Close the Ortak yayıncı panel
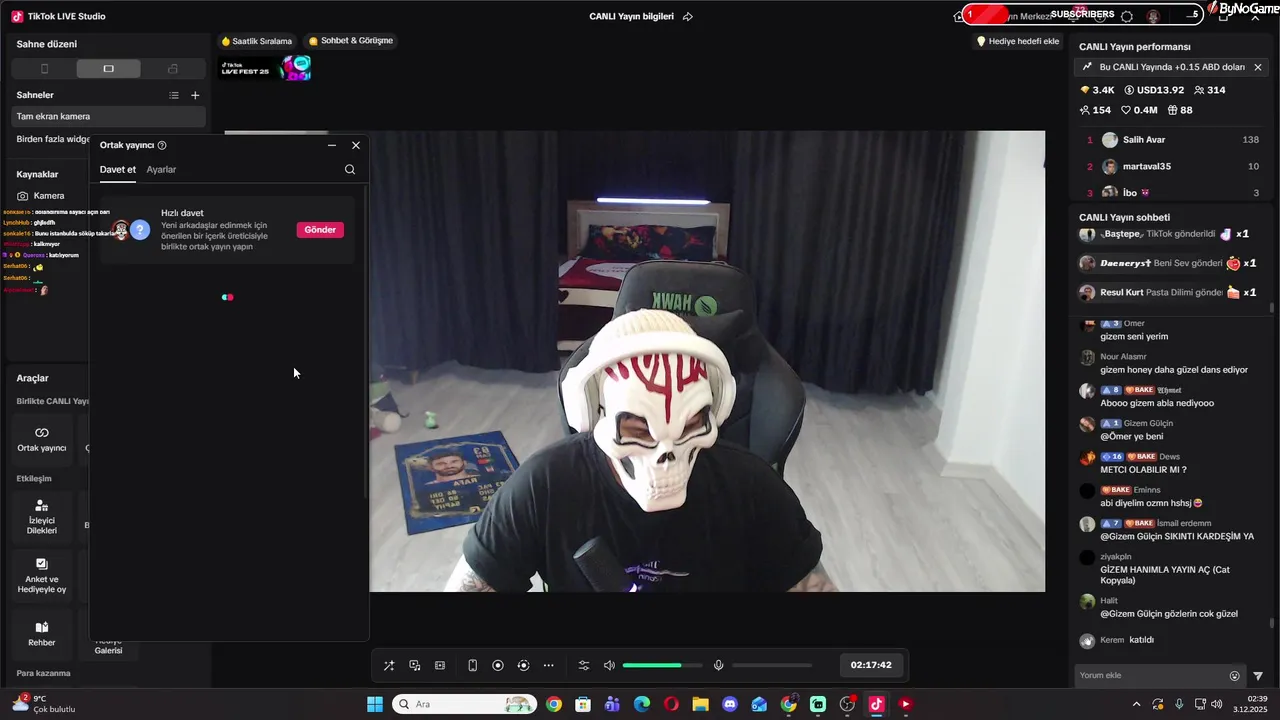The image size is (1280, 720). pos(356,145)
